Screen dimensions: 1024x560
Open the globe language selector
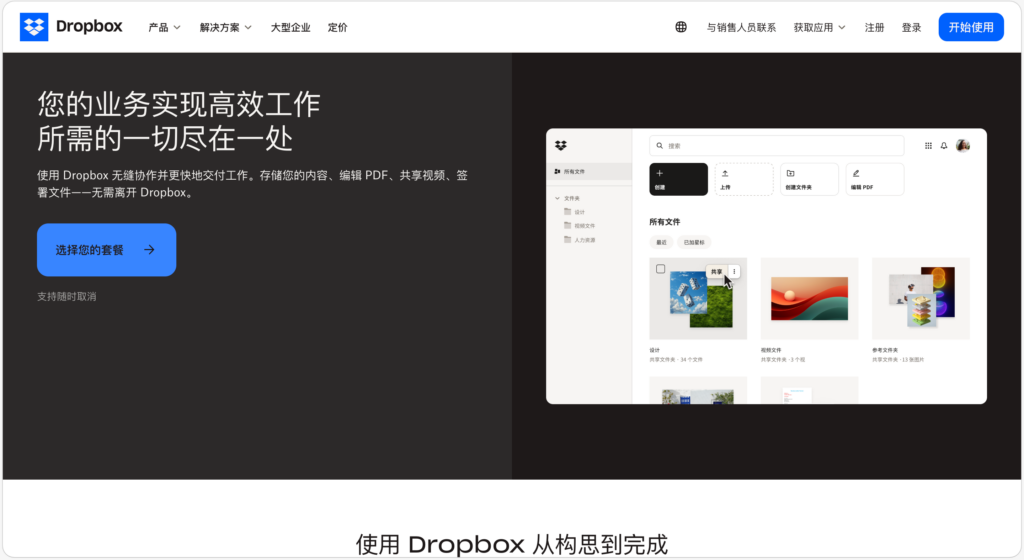click(x=680, y=27)
